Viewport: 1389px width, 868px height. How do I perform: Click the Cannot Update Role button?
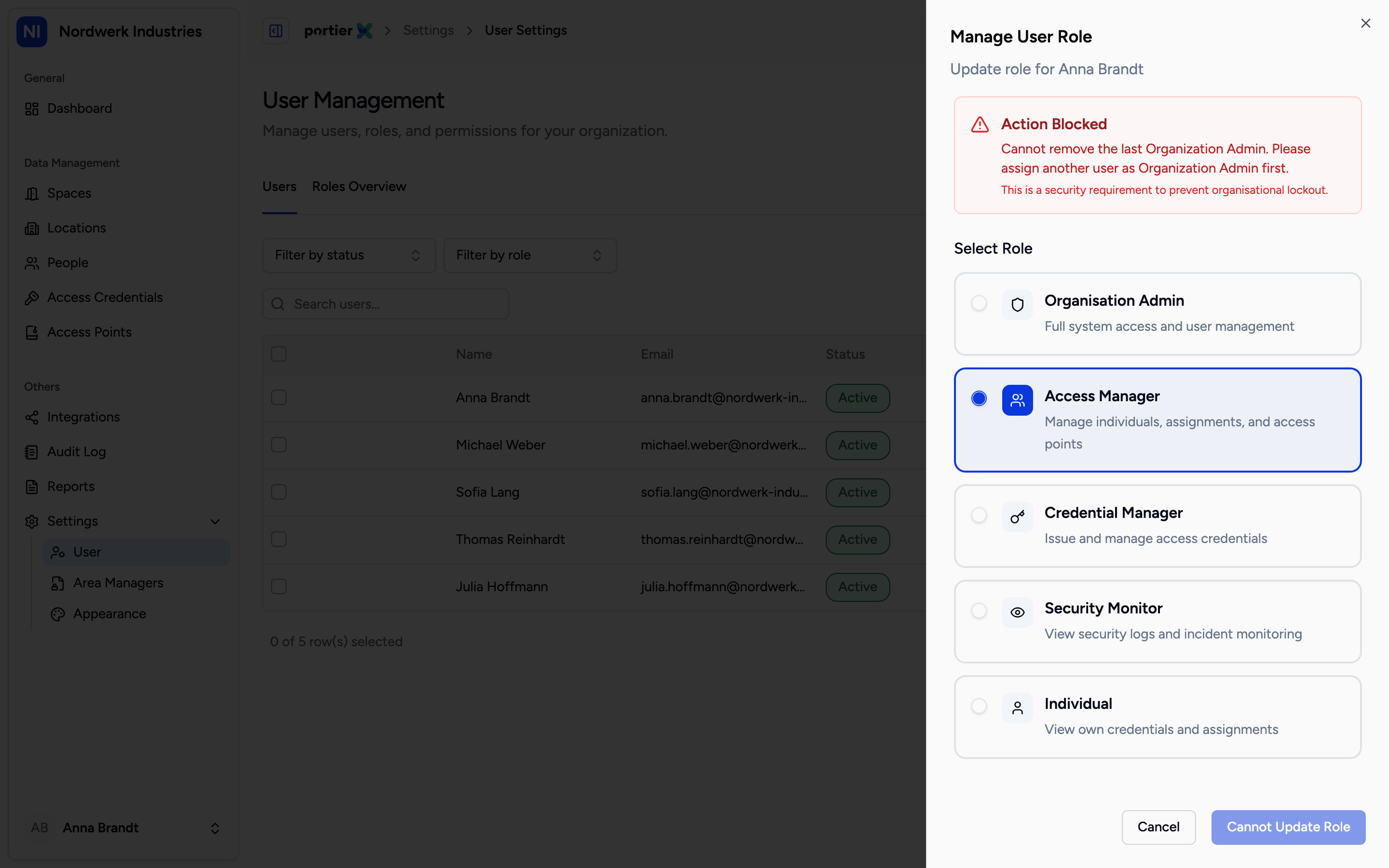tap(1288, 827)
